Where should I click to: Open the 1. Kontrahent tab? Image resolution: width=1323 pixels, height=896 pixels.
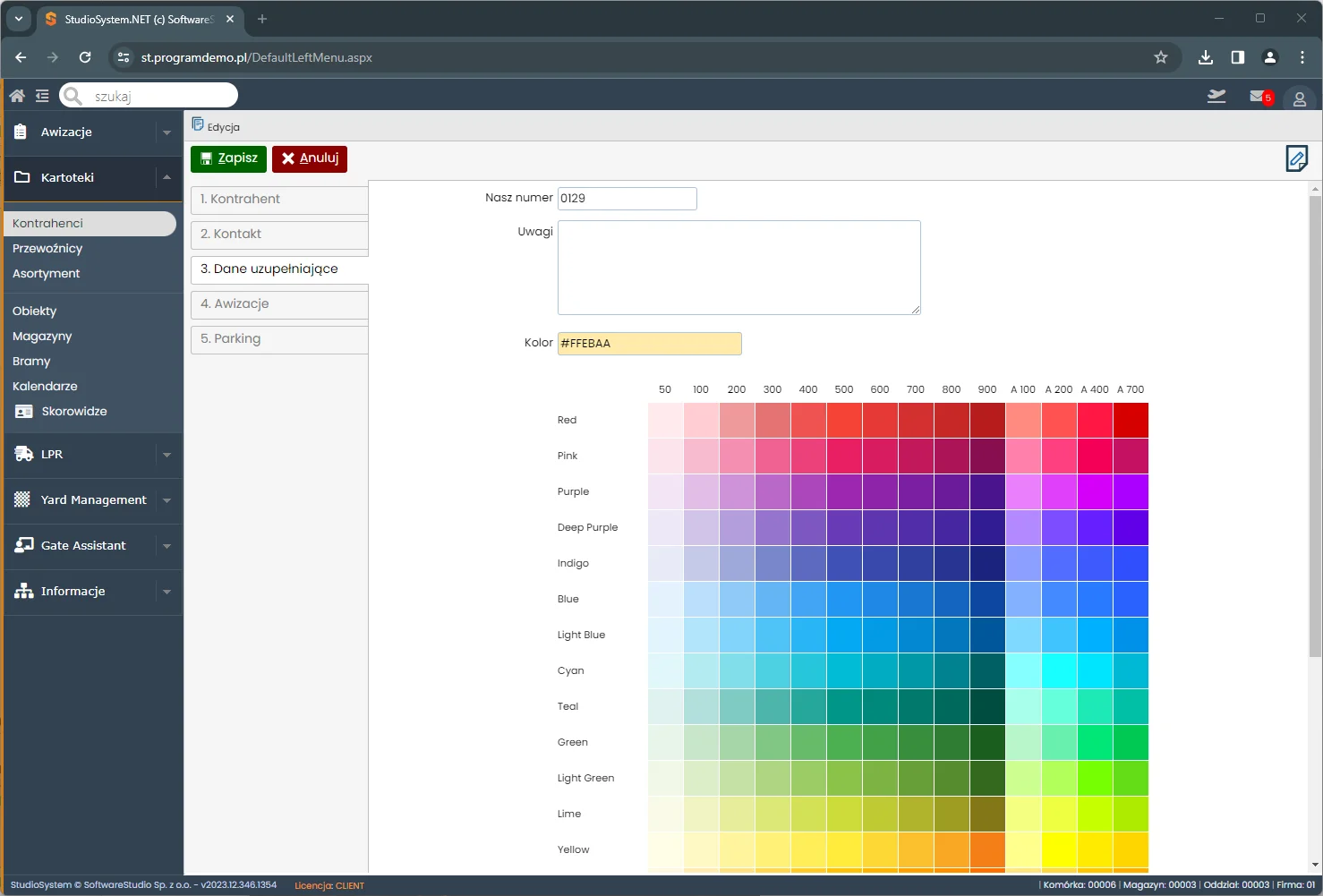pos(279,200)
